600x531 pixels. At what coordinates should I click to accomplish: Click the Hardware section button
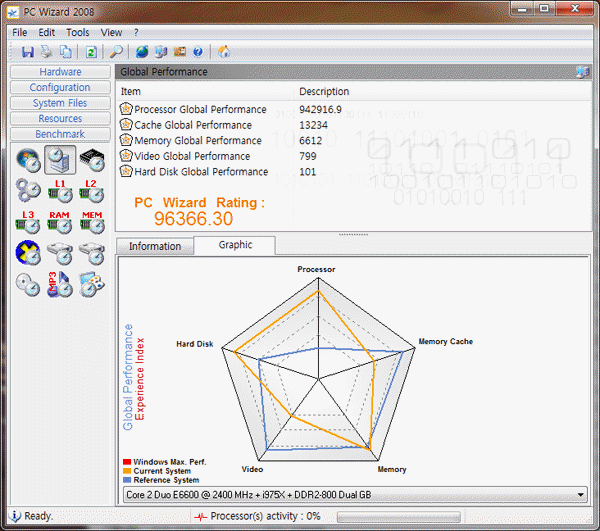(60, 72)
